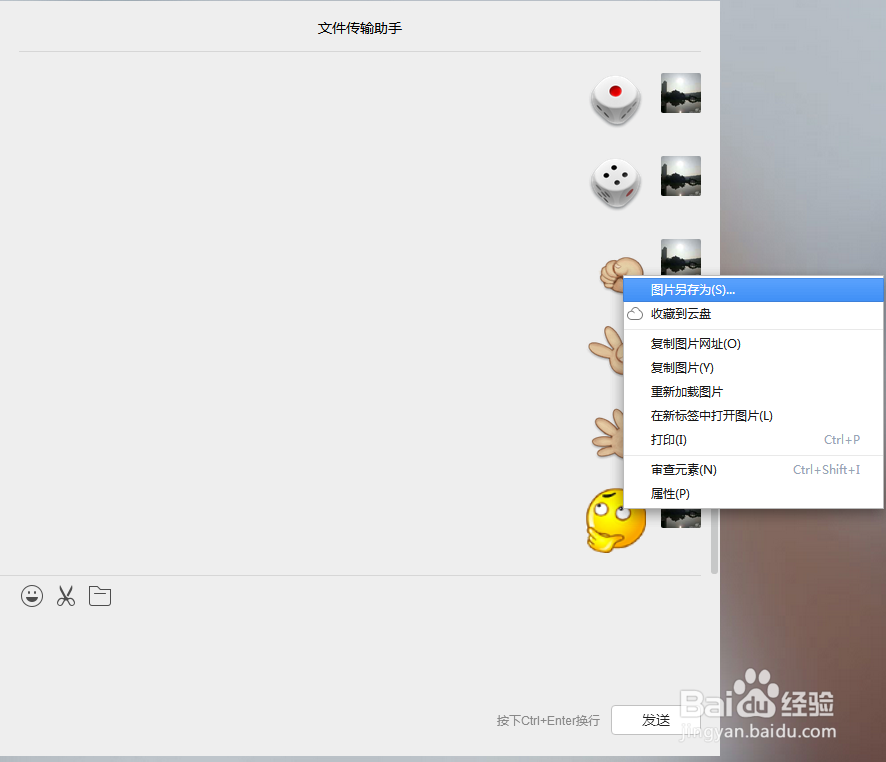
Task: Click the scissors hand gesture sticker
Action: tap(606, 350)
